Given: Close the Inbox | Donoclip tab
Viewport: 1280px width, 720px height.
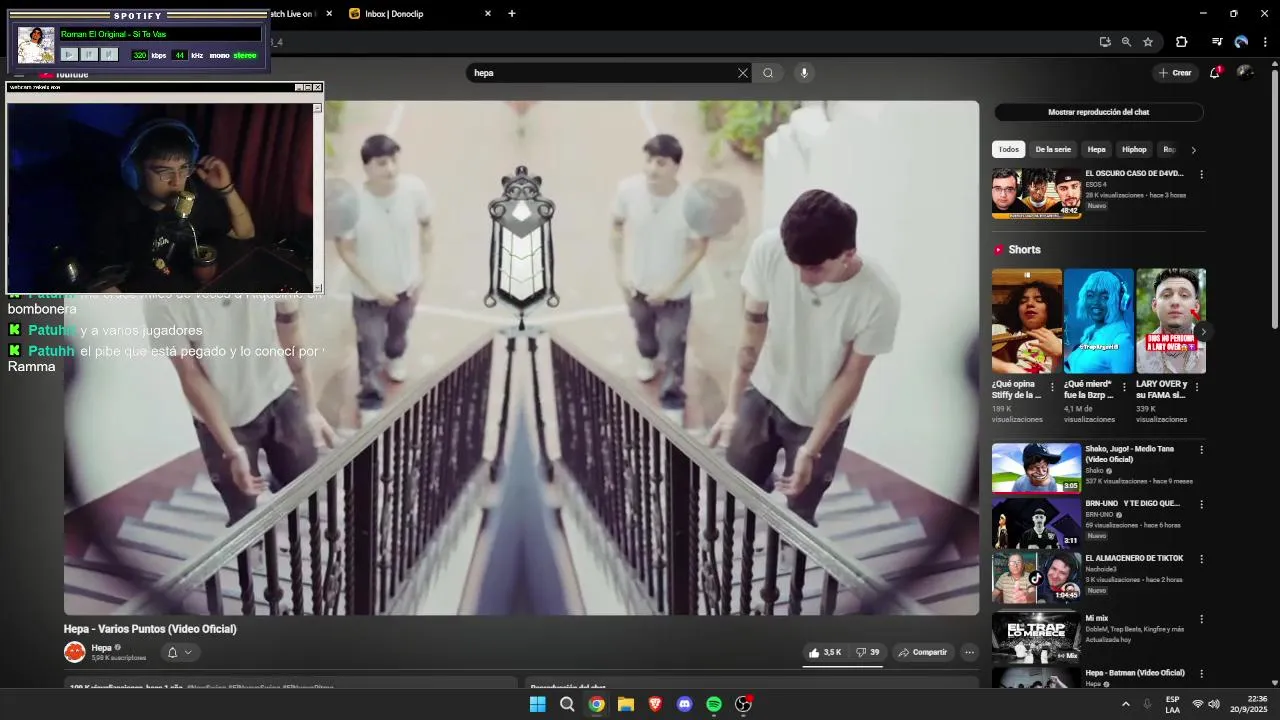Looking at the screenshot, I should [488, 13].
